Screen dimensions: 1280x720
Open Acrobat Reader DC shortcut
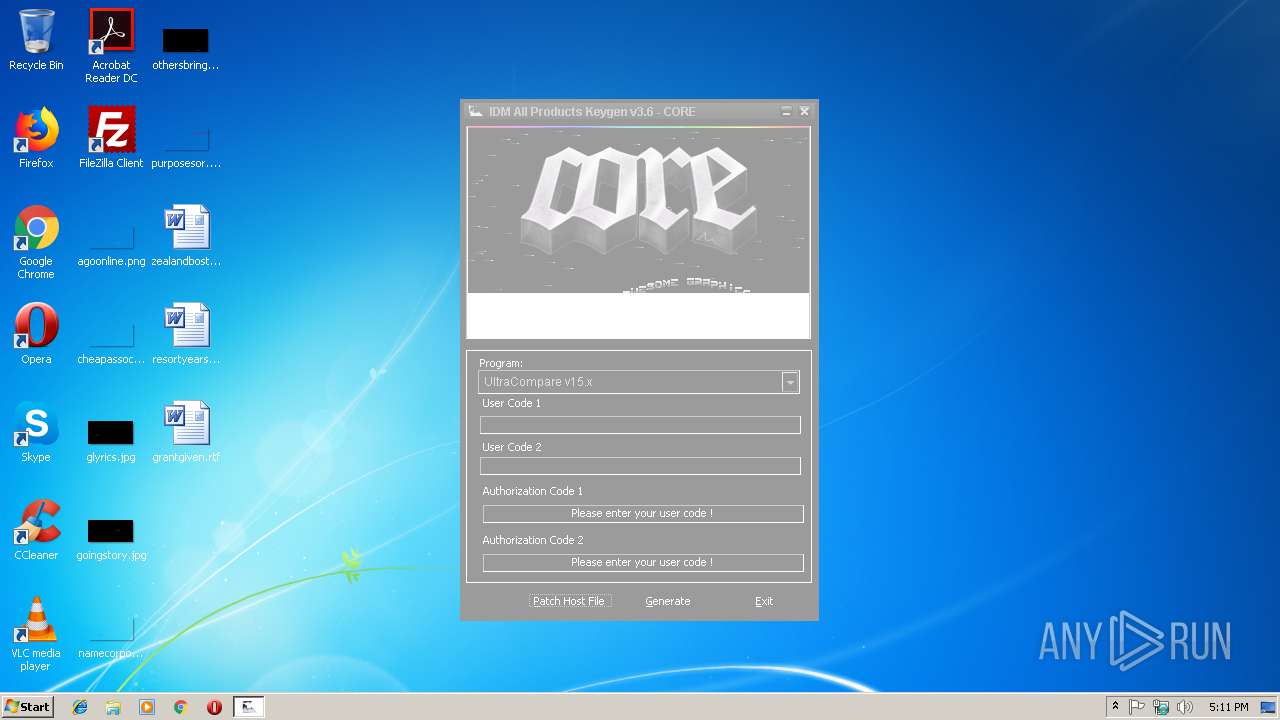point(111,46)
